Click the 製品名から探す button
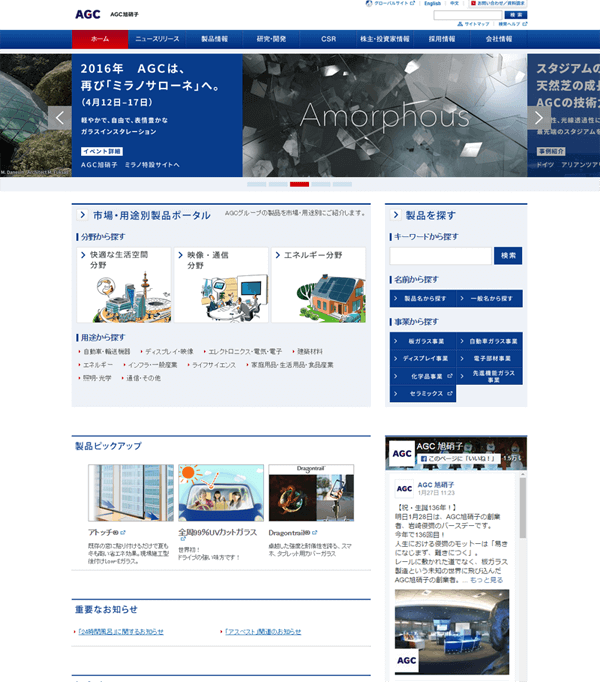600x682 pixels. point(423,299)
